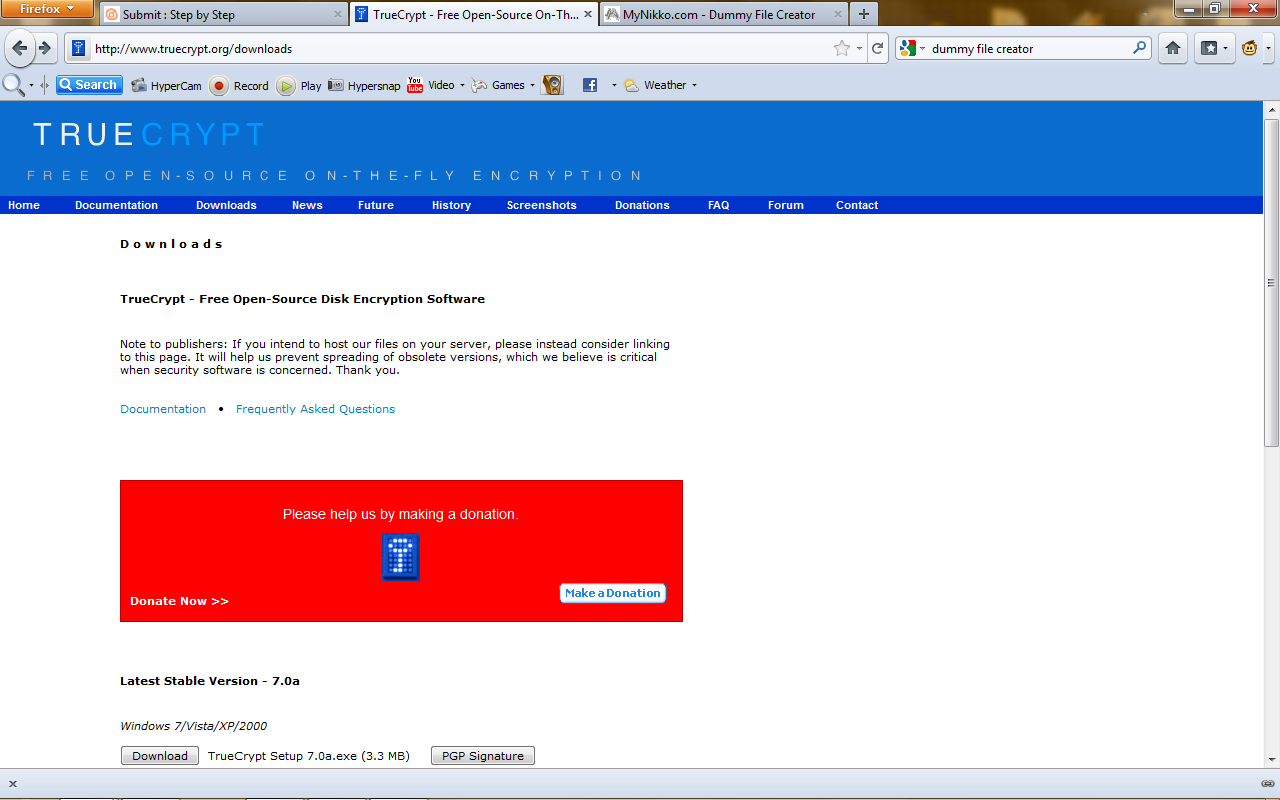Image resolution: width=1280 pixels, height=800 pixels.
Task: Click the Google search engine icon
Action: (907, 48)
